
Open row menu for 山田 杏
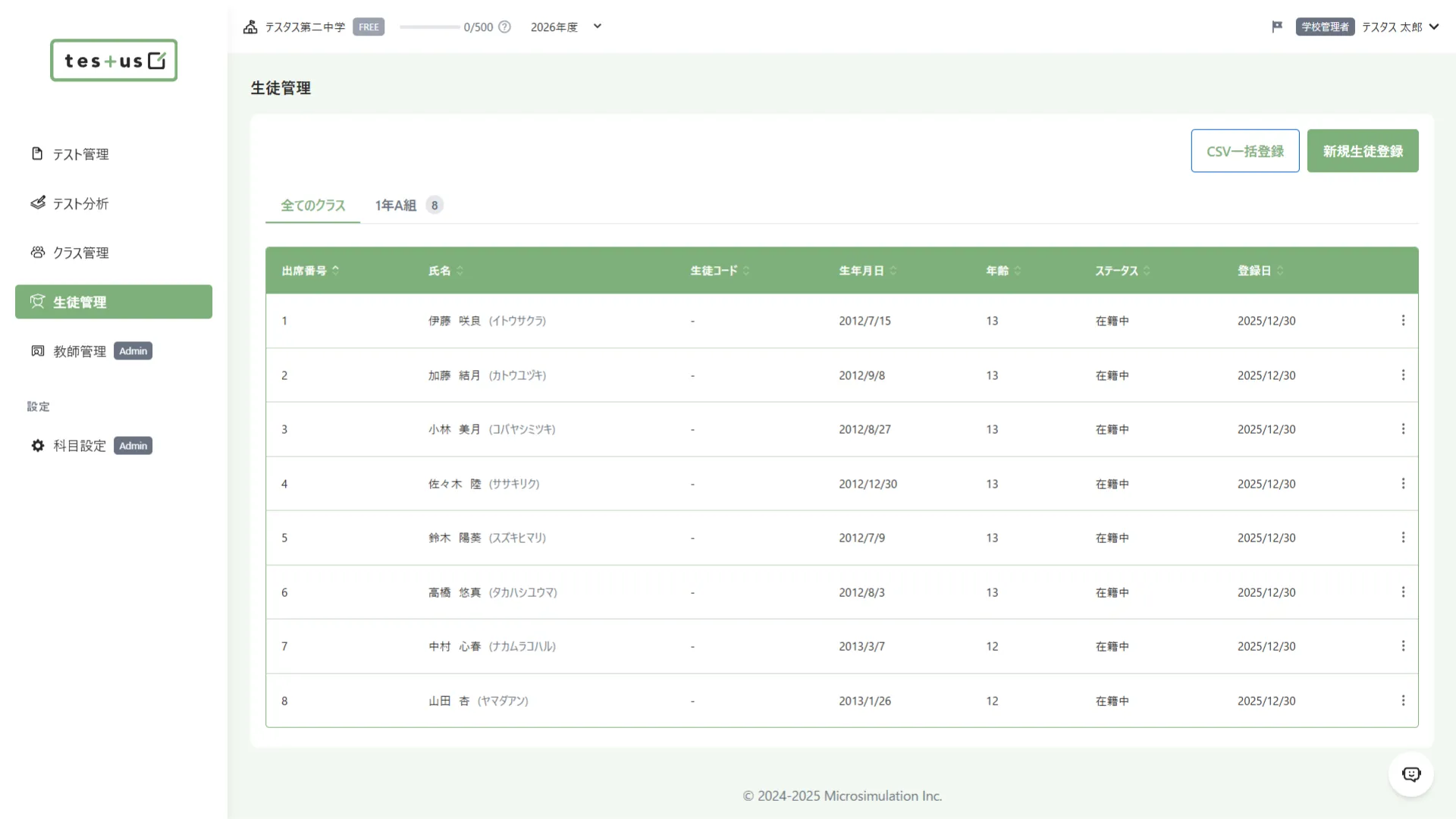click(x=1403, y=701)
